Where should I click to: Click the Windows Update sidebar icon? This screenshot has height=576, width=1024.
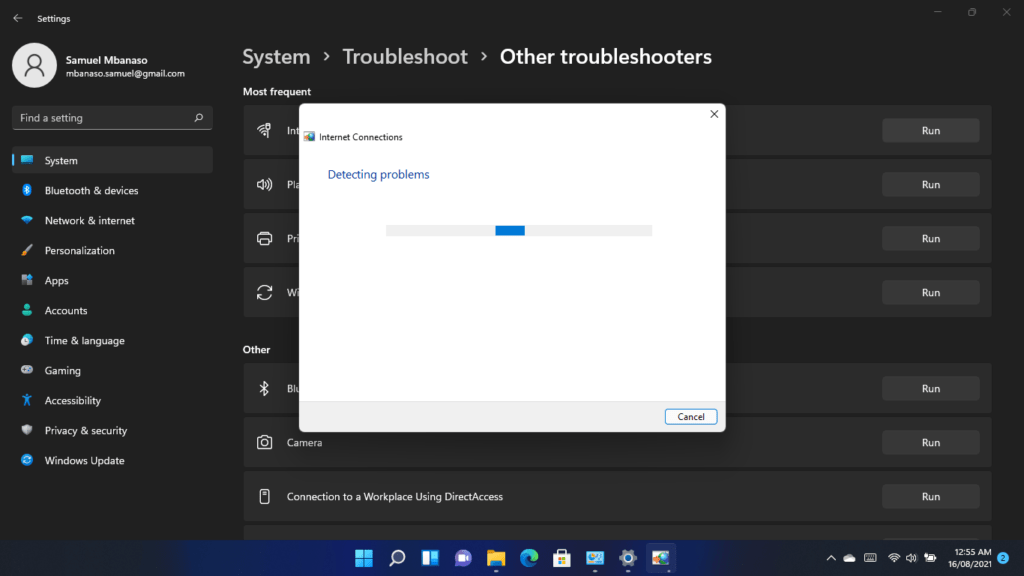pyautogui.click(x=28, y=460)
